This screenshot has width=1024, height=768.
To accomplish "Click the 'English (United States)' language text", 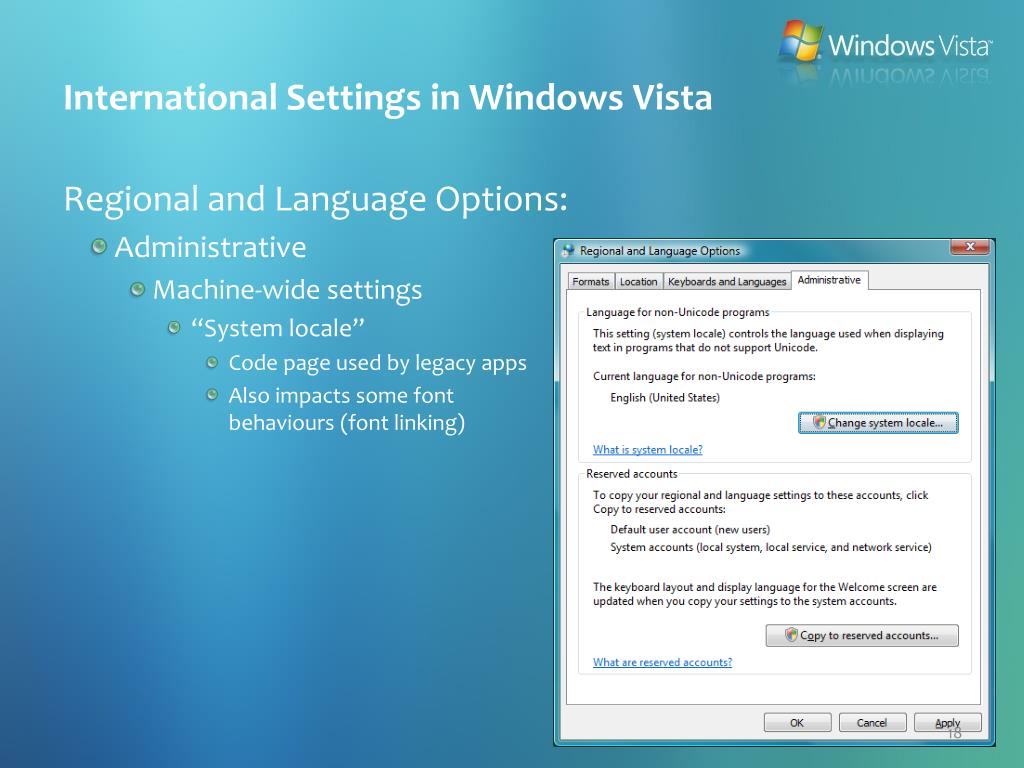I will [665, 398].
